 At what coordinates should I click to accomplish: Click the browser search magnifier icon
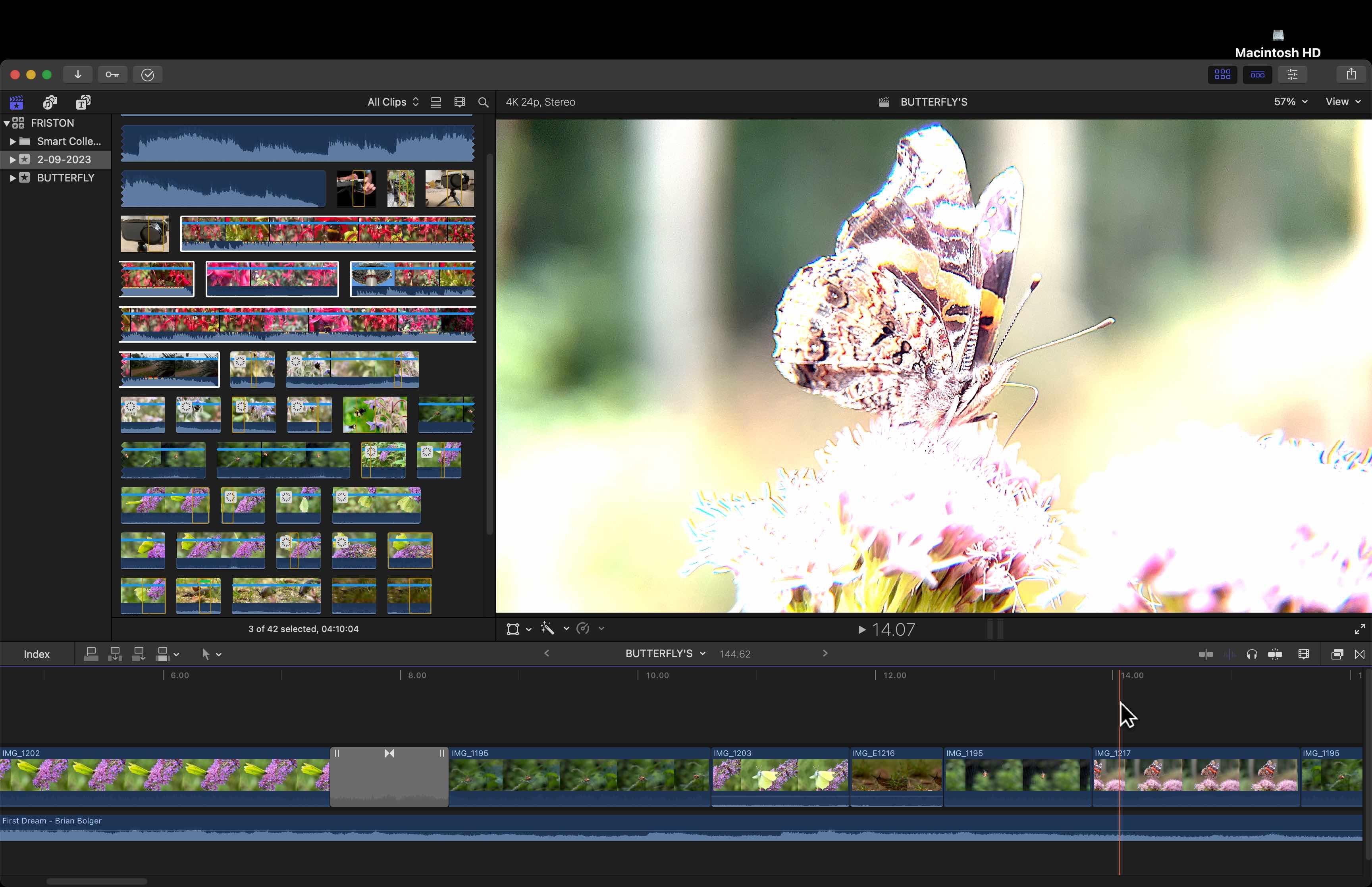[x=483, y=102]
